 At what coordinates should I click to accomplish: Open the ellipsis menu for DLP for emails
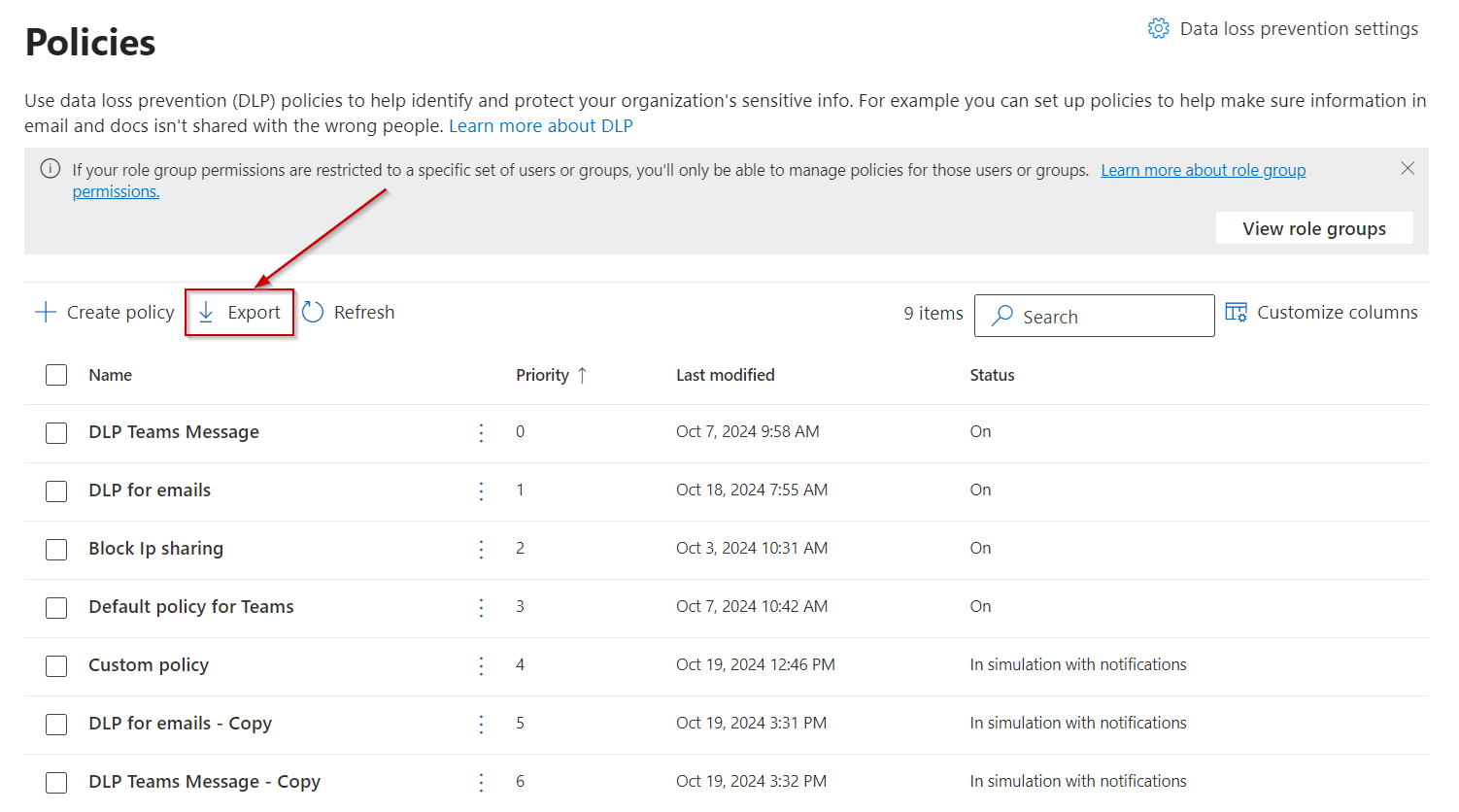[481, 491]
